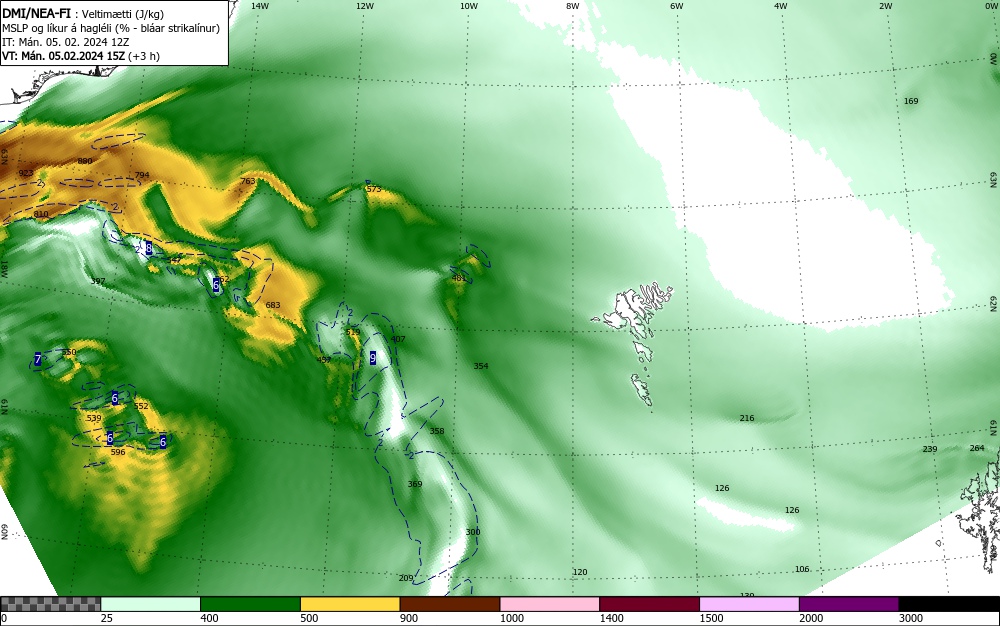Click the 2W longitude label
The height and width of the screenshot is (626, 1000).
click(885, 6)
